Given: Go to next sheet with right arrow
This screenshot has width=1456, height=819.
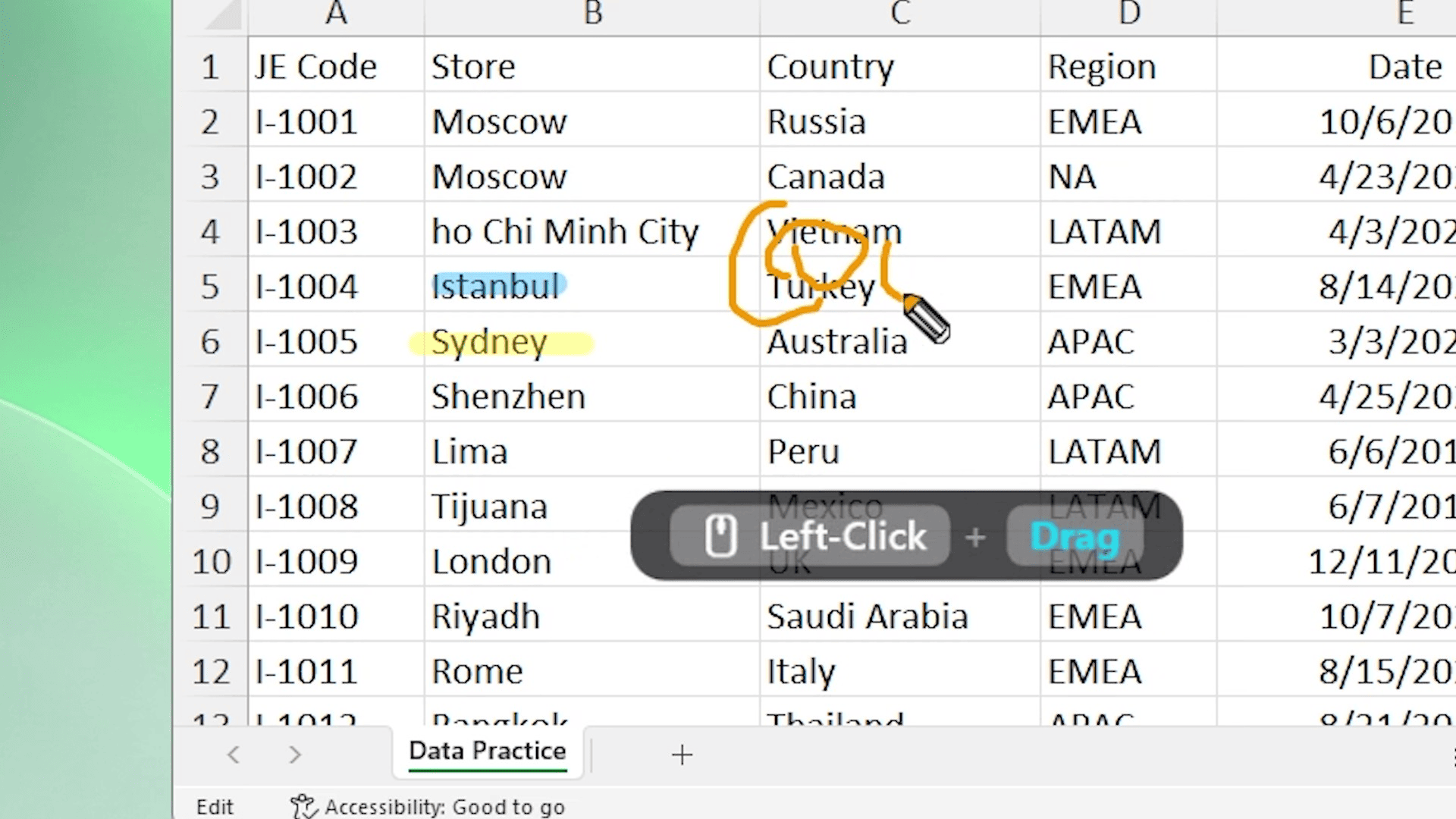Looking at the screenshot, I should click(295, 755).
